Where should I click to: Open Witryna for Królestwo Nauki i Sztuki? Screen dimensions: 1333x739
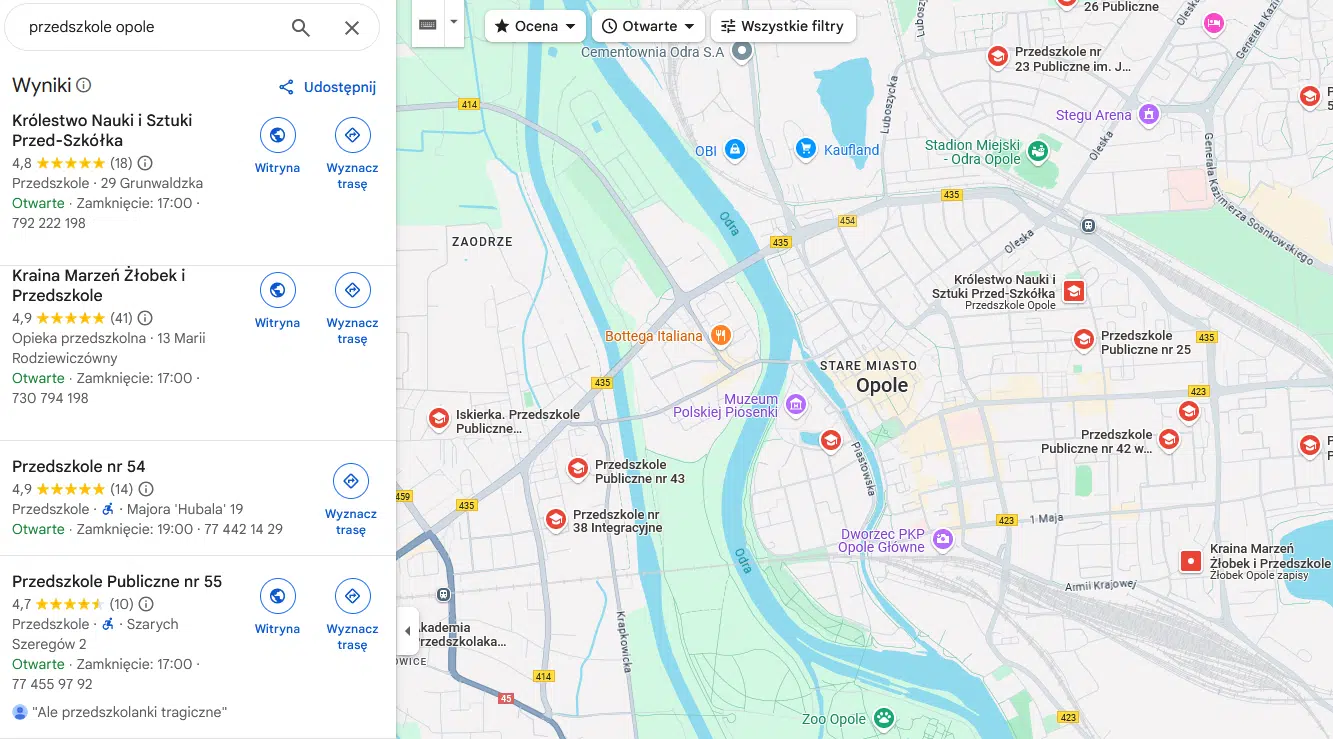[277, 146]
